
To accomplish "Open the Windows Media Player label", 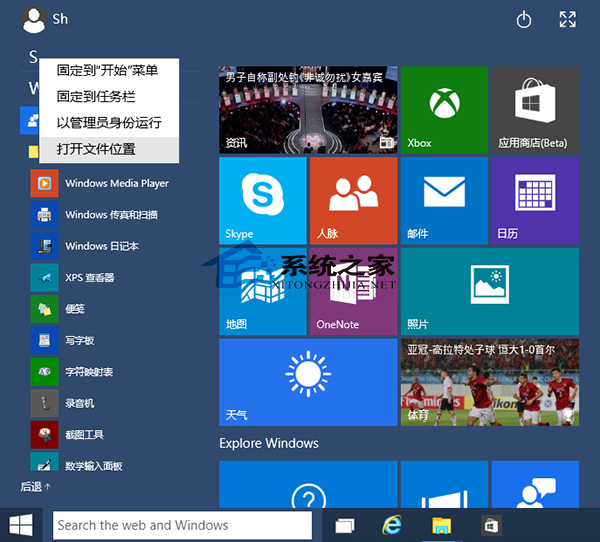I will click(117, 184).
